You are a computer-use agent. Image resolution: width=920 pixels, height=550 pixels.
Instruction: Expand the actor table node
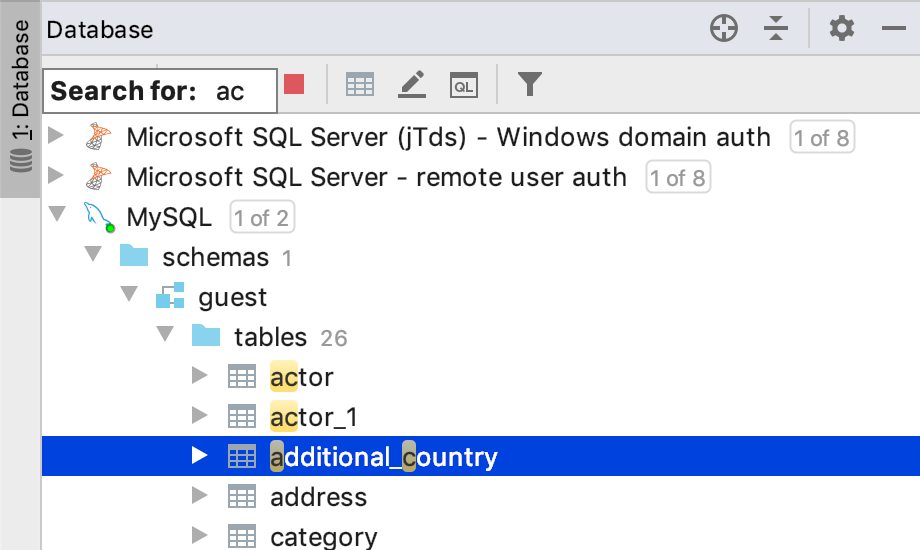point(199,374)
